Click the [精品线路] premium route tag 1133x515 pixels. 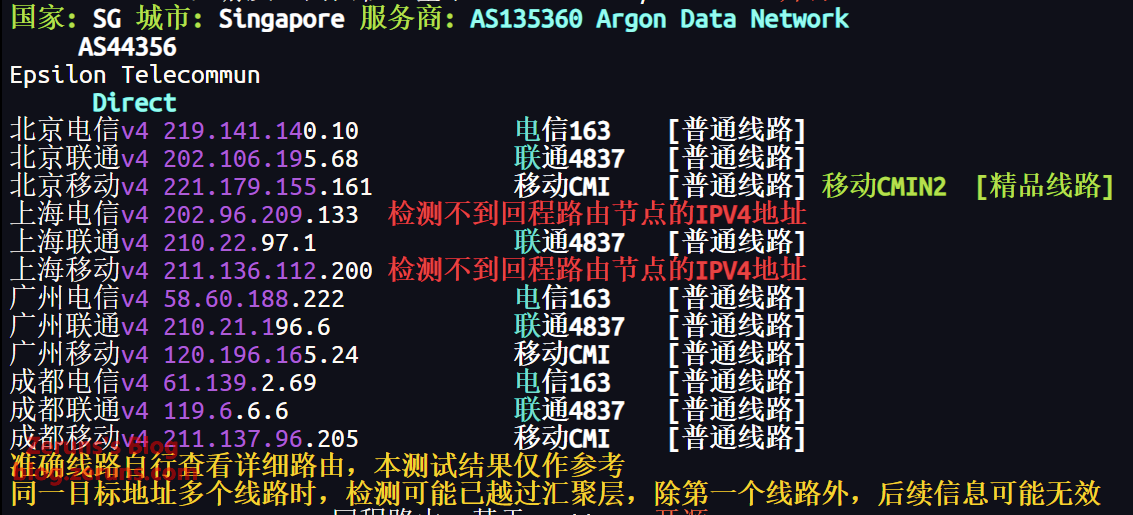click(1044, 186)
